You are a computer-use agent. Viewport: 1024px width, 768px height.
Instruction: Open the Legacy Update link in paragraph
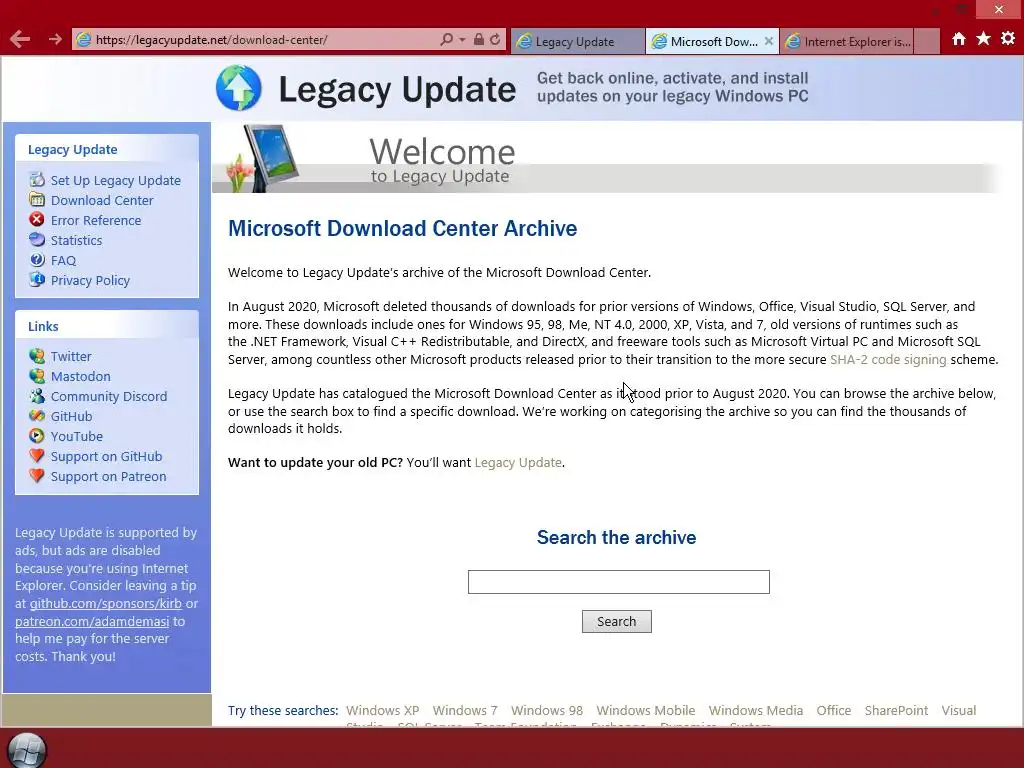tap(518, 462)
